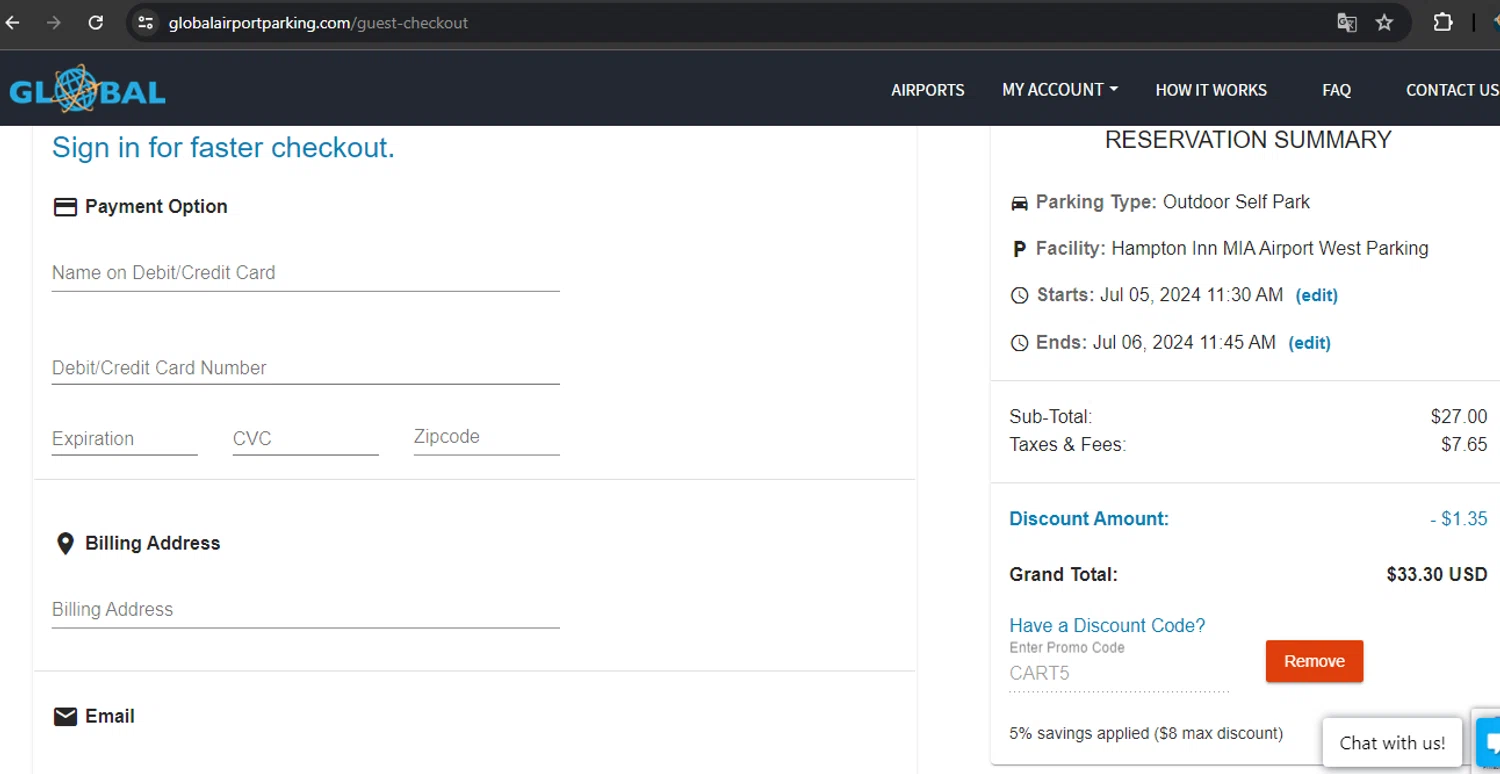Edit the reservation end time
This screenshot has width=1500, height=774.
(1309, 343)
